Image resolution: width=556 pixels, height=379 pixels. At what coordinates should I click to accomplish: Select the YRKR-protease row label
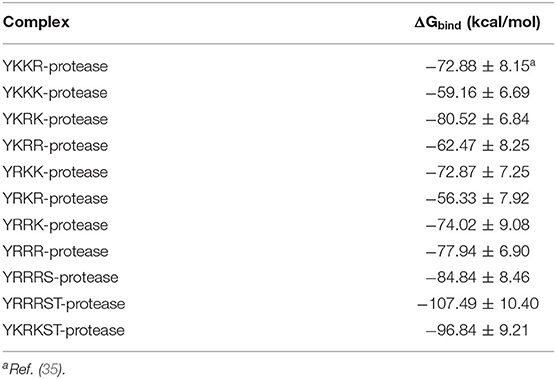tap(55, 199)
